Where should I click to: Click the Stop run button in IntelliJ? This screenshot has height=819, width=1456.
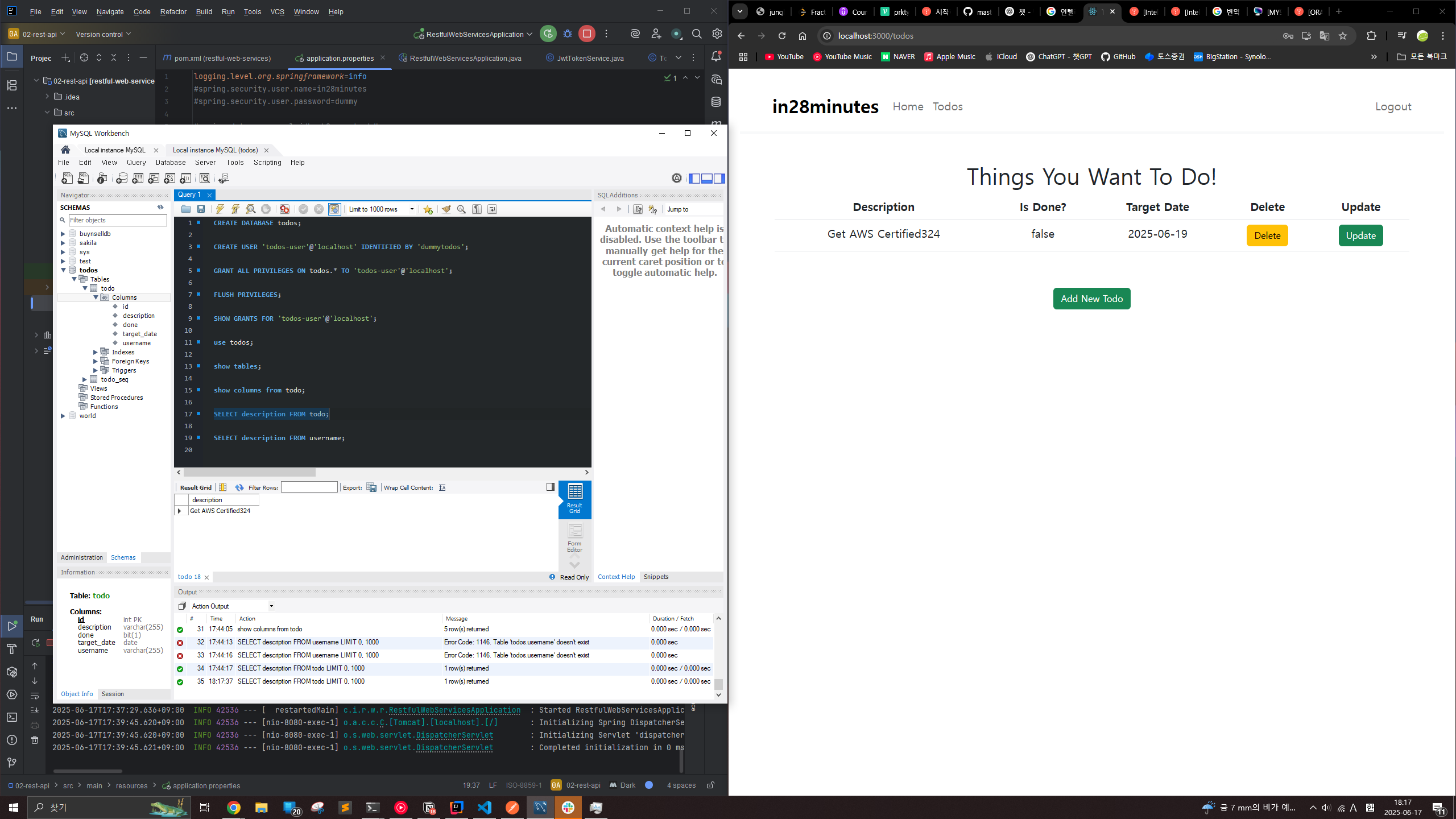(x=586, y=34)
